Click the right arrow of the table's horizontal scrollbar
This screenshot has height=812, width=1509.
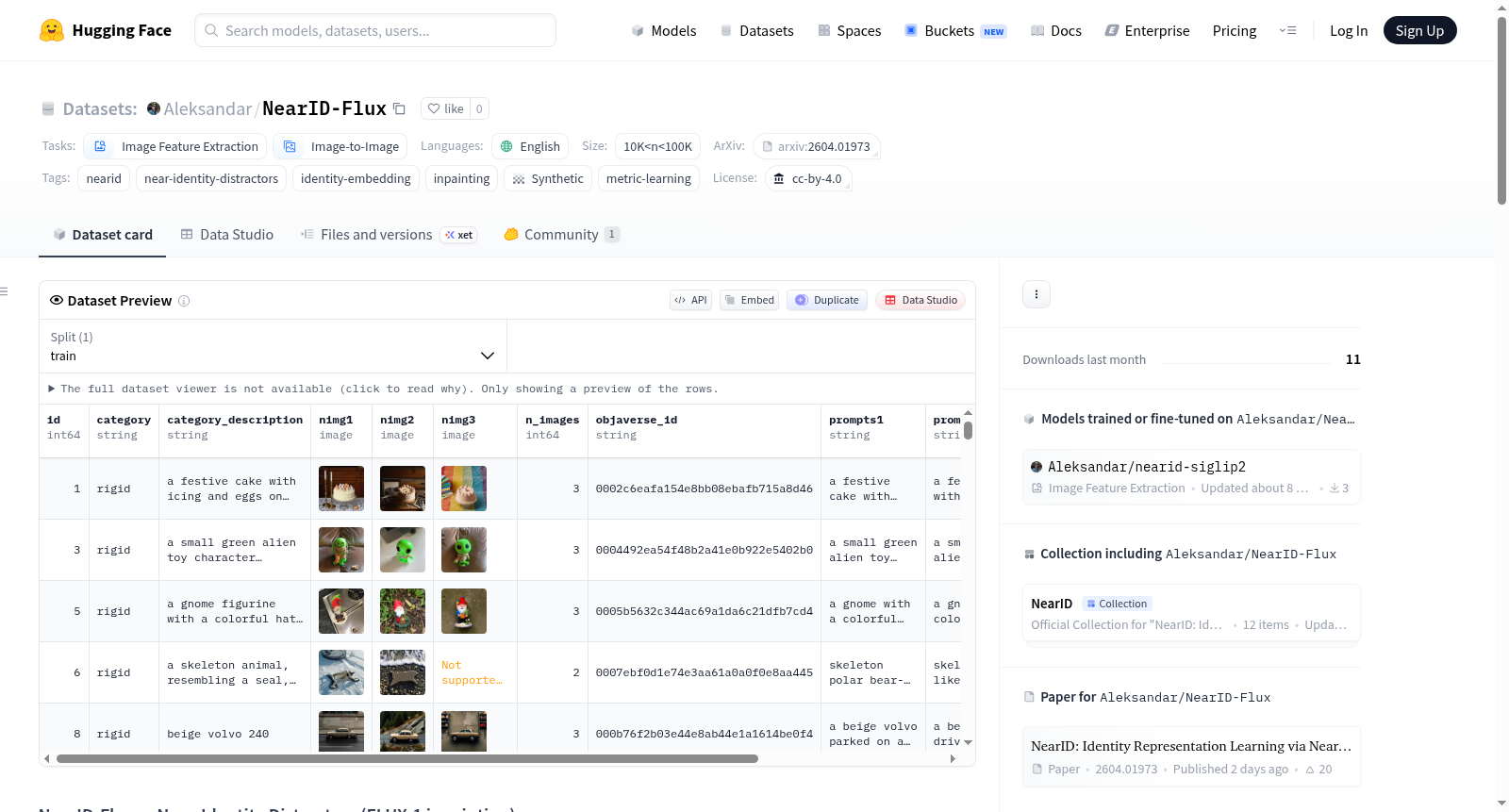[x=953, y=758]
